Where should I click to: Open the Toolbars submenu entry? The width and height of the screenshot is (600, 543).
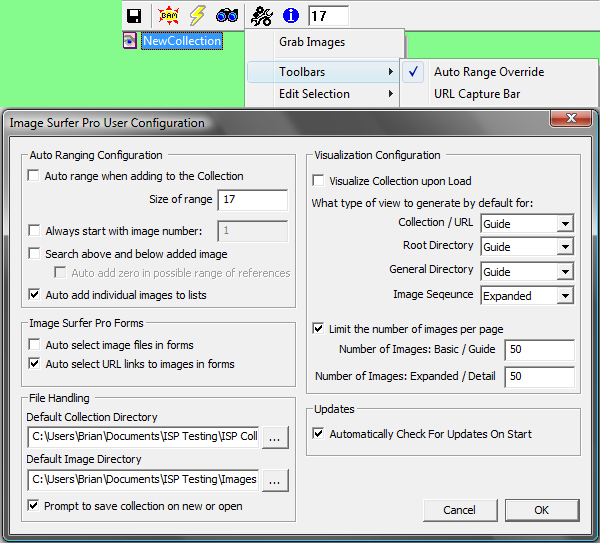coord(322,72)
